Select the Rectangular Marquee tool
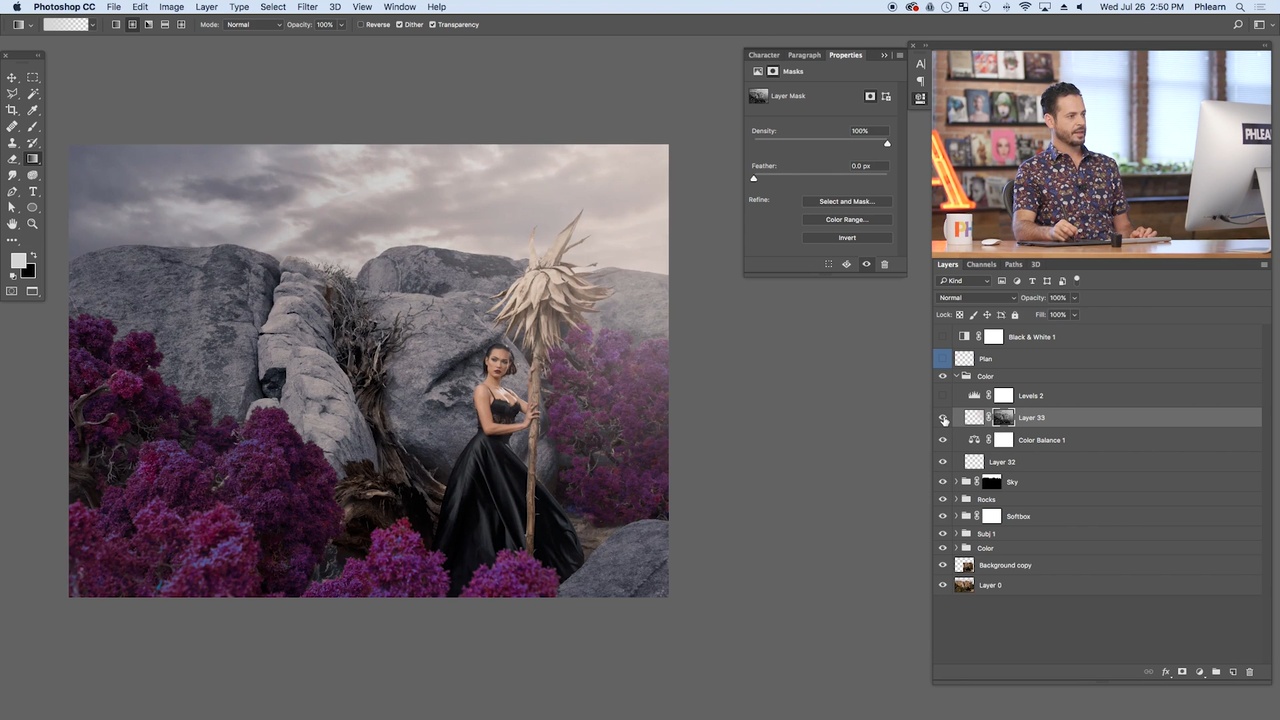1280x720 pixels. coord(33,77)
